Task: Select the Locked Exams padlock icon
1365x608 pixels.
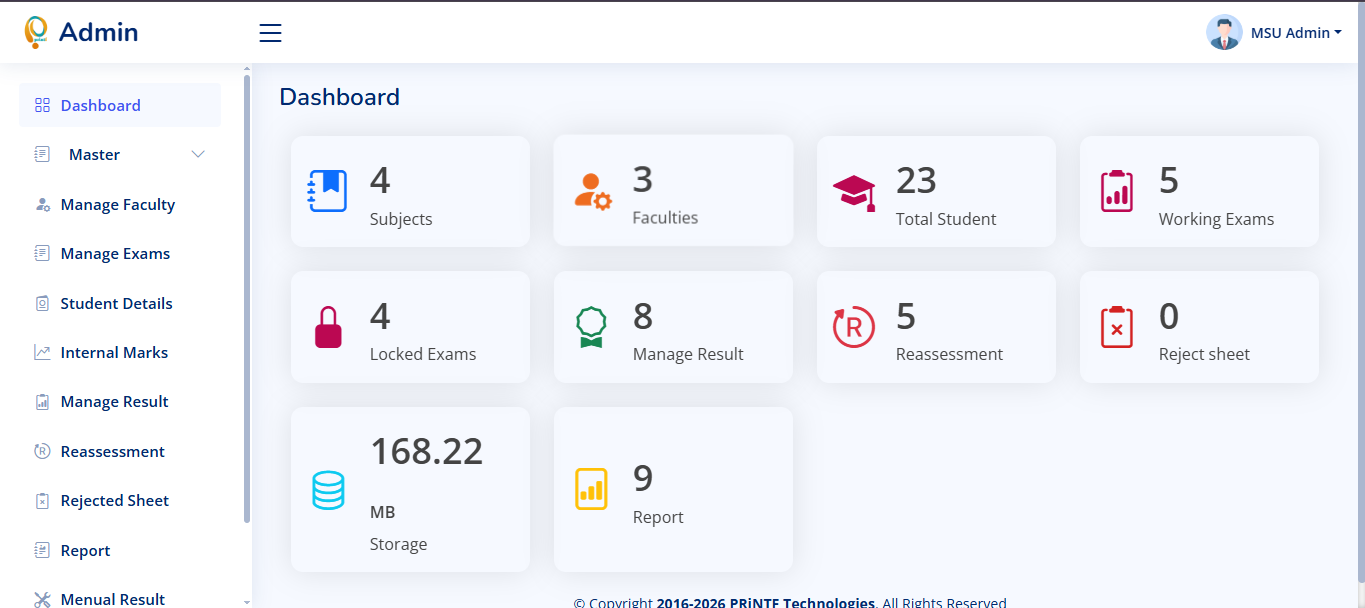Action: tap(328, 326)
